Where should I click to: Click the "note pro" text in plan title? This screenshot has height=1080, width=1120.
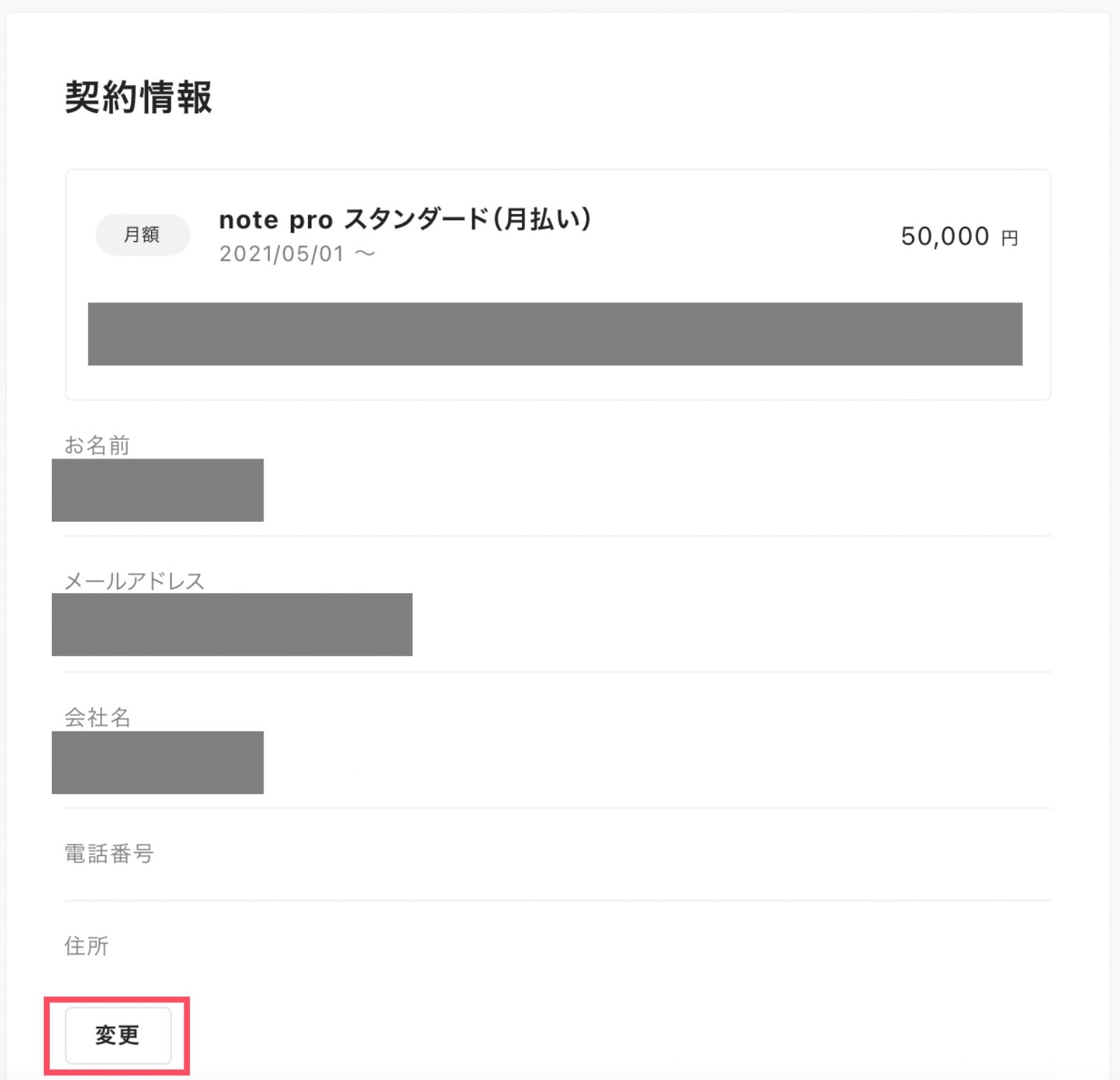(276, 220)
